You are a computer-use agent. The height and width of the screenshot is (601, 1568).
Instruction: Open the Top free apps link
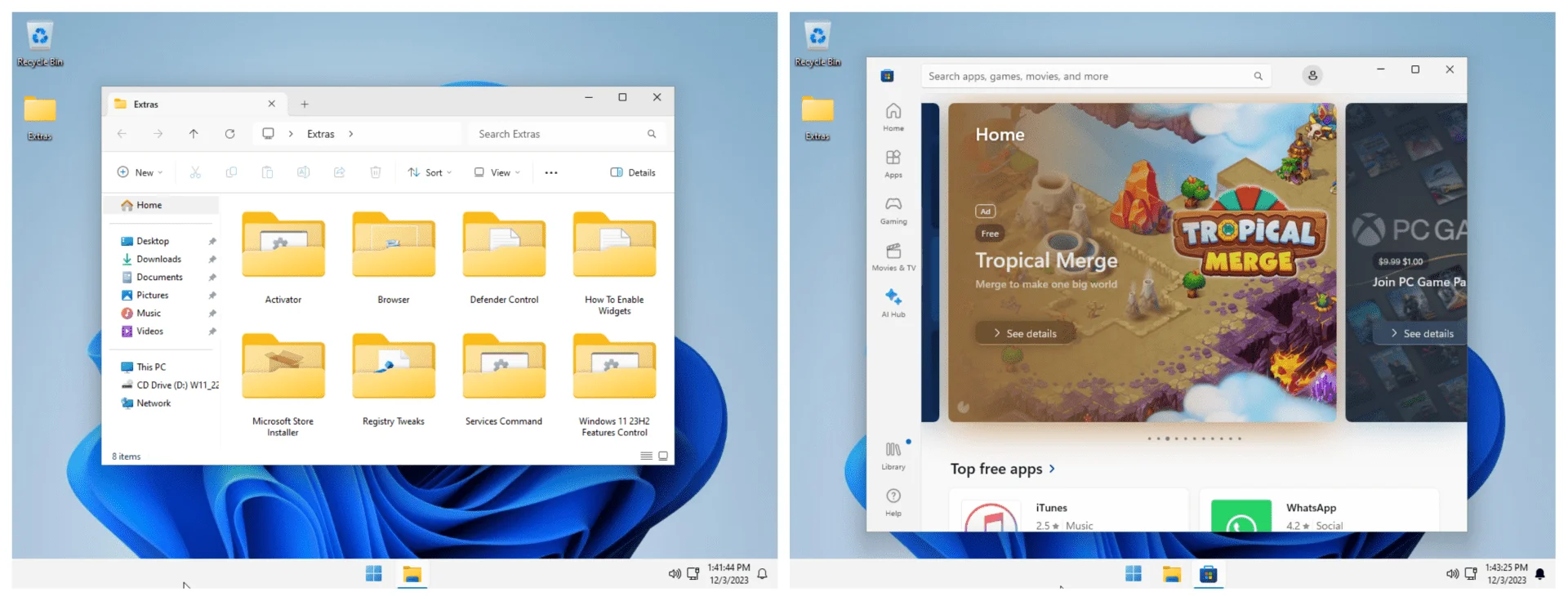click(1003, 469)
